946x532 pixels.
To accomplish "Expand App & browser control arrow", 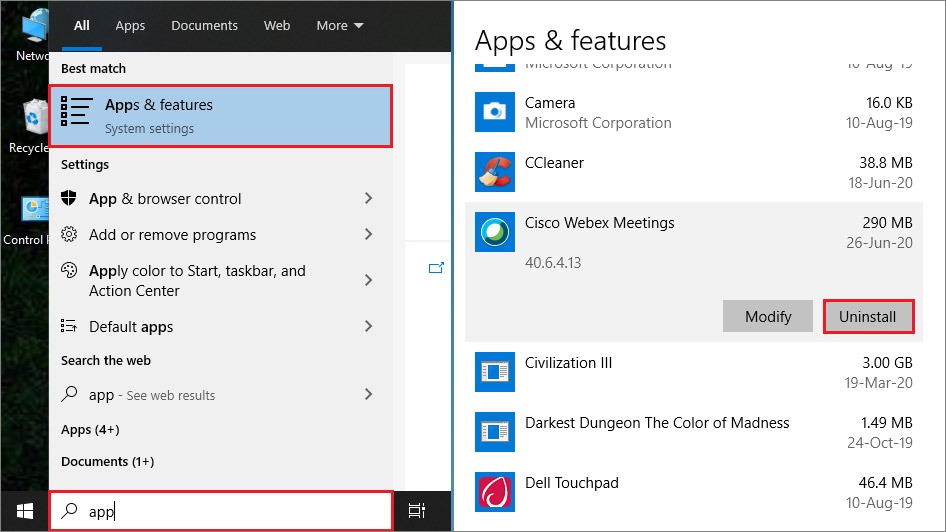I will 369,198.
